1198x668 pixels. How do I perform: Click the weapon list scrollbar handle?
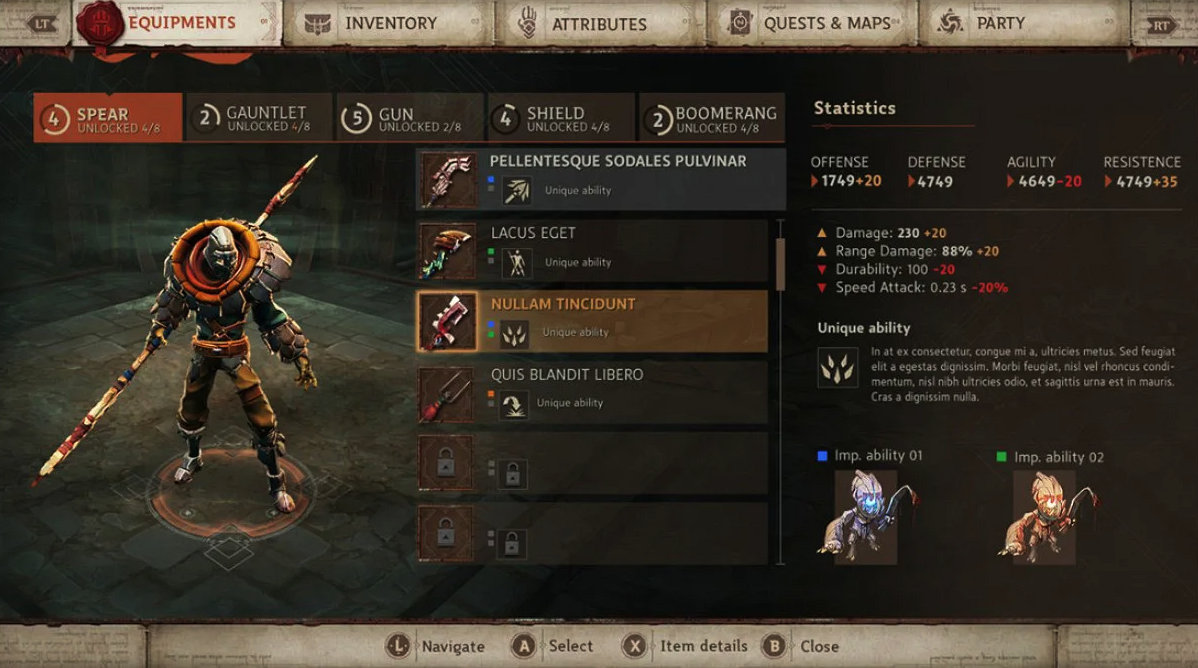click(780, 264)
